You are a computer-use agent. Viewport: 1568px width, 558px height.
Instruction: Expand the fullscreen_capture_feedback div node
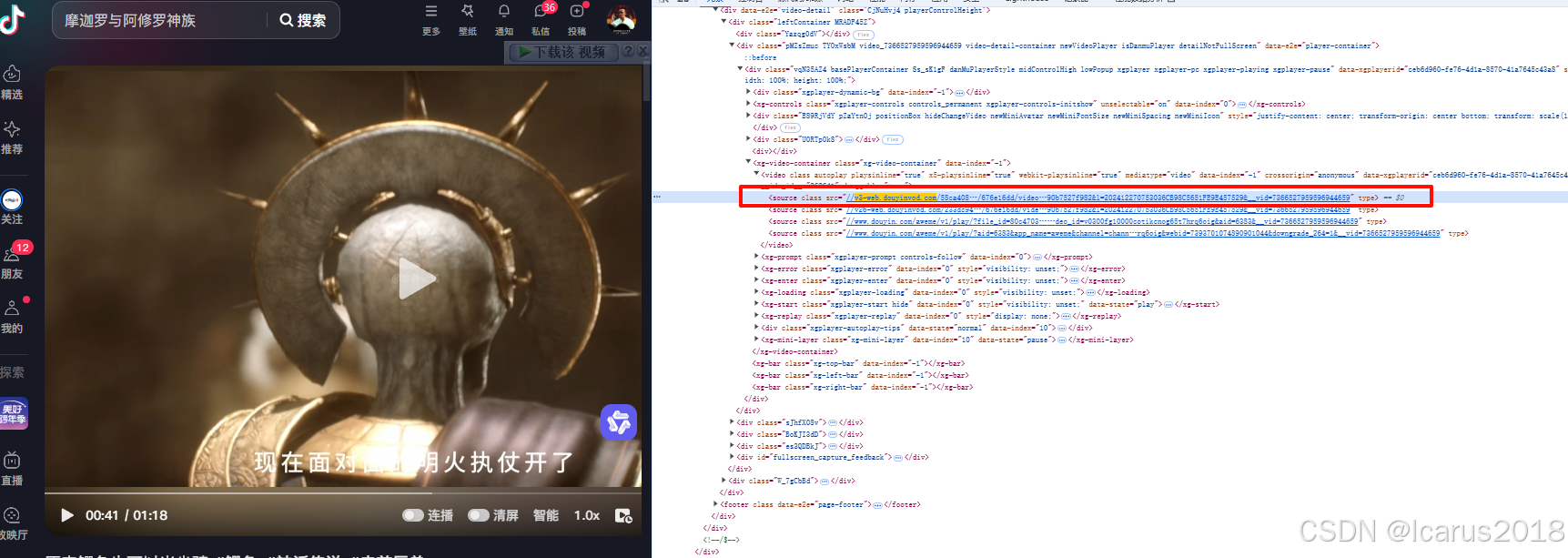pyautogui.click(x=732, y=457)
